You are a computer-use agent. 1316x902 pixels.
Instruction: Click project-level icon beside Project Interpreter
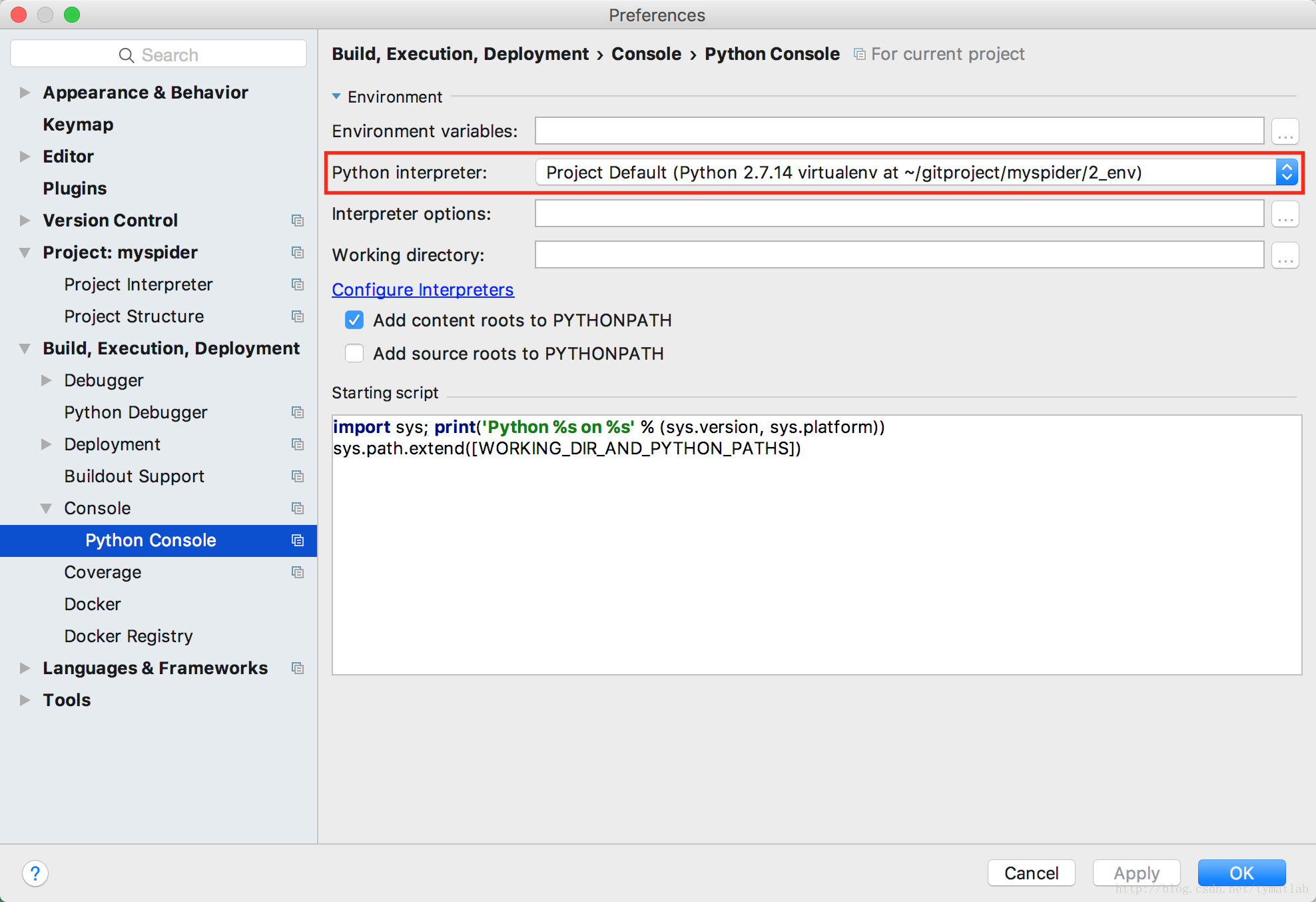298,284
